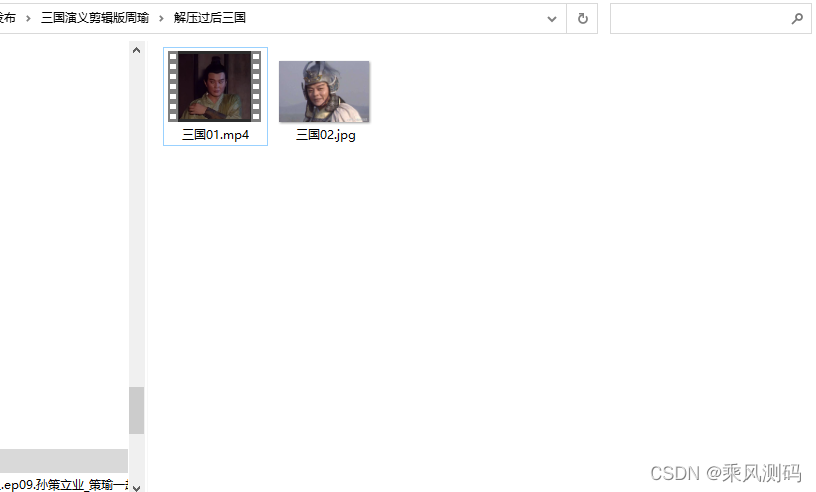Image resolution: width=816 pixels, height=492 pixels.
Task: Click the search magnifier icon
Action: click(x=797, y=19)
